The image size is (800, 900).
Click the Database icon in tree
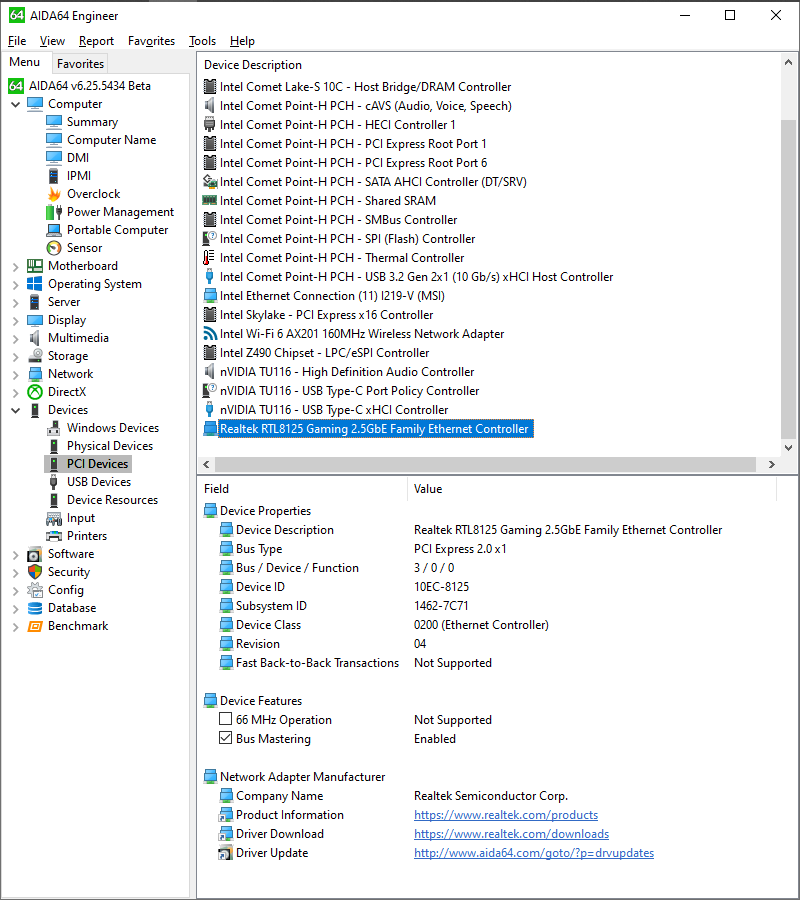point(35,608)
